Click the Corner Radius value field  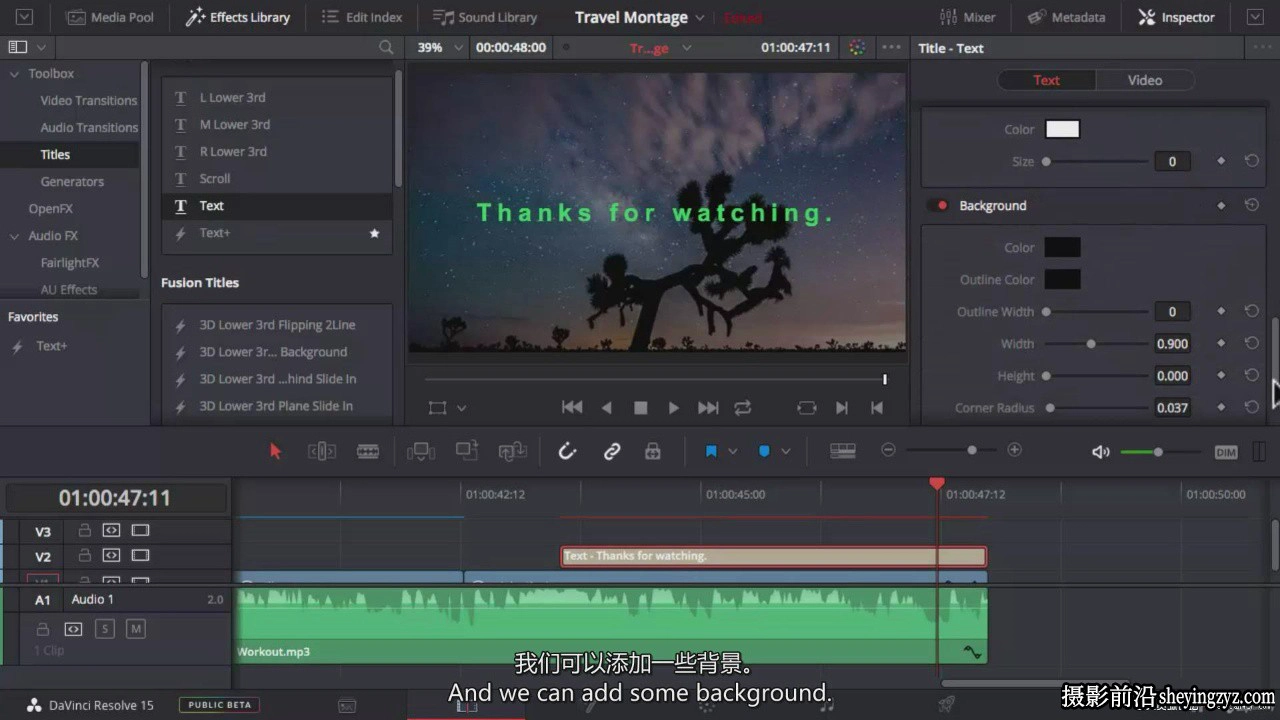pos(1172,408)
